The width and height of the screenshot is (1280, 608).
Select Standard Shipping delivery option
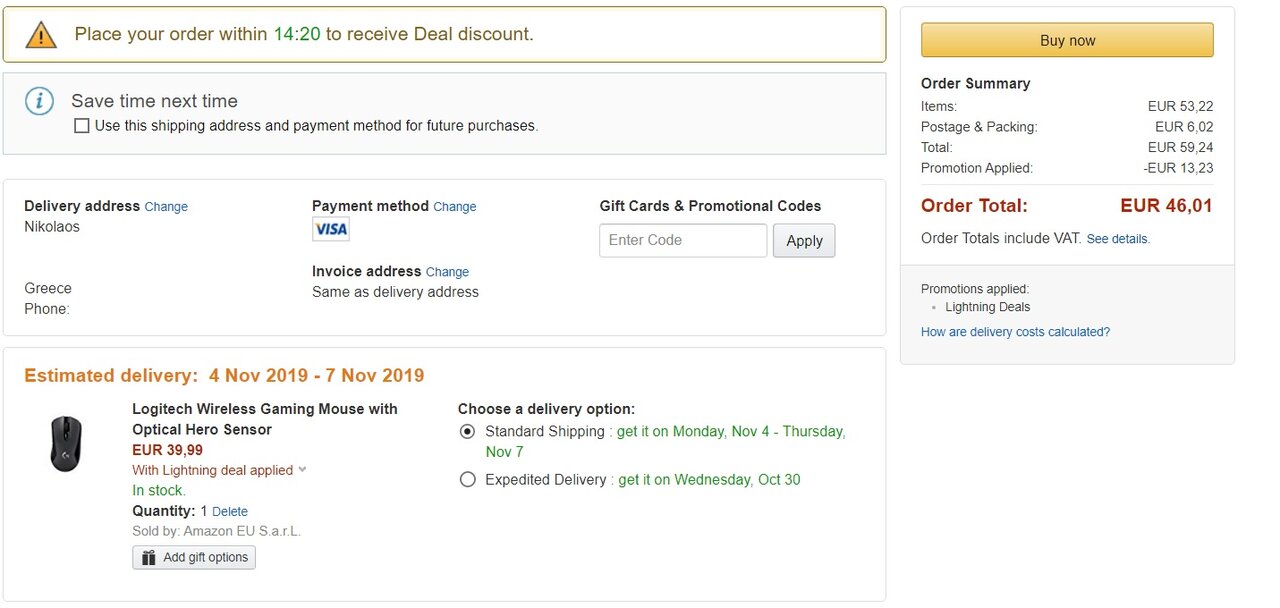(x=467, y=432)
